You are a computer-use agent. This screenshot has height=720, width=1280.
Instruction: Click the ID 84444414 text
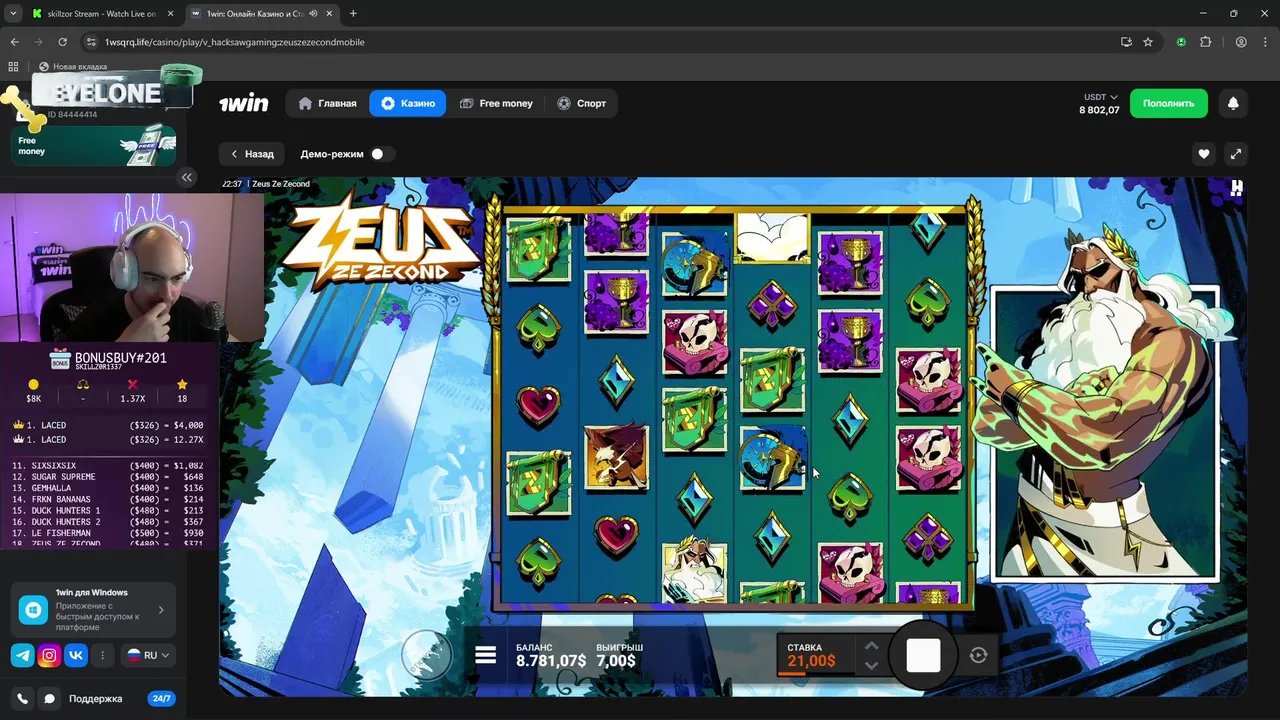[x=72, y=115]
